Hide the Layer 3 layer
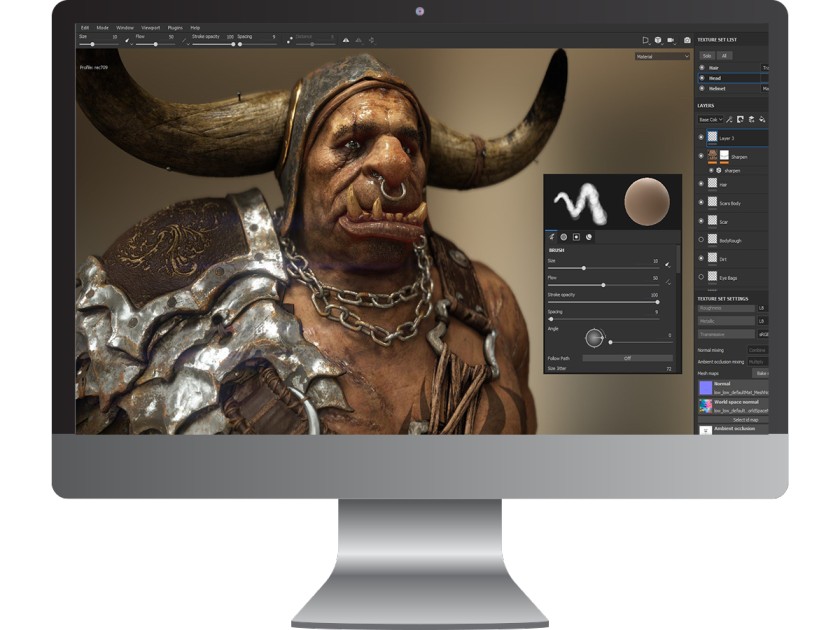This screenshot has height=630, width=840. point(701,138)
